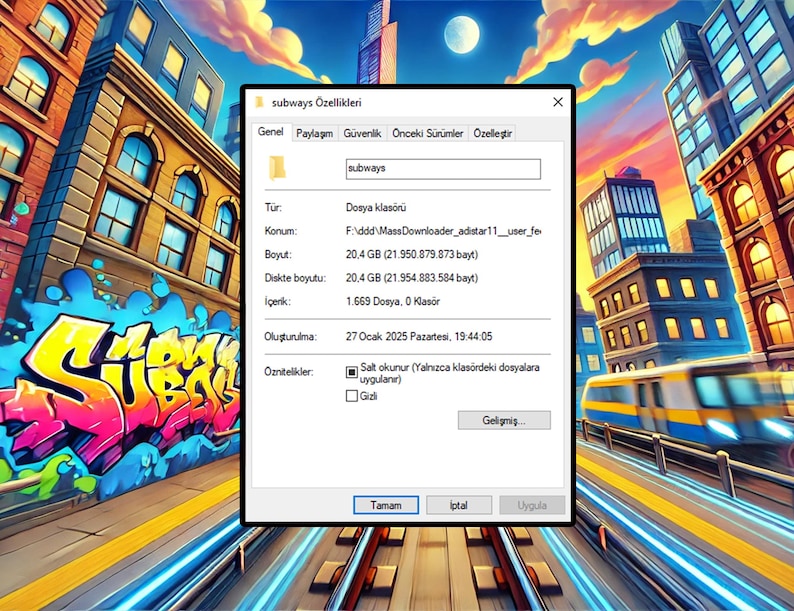Cancel with the İptal button
Screen dimensions: 794x611
(x=459, y=505)
